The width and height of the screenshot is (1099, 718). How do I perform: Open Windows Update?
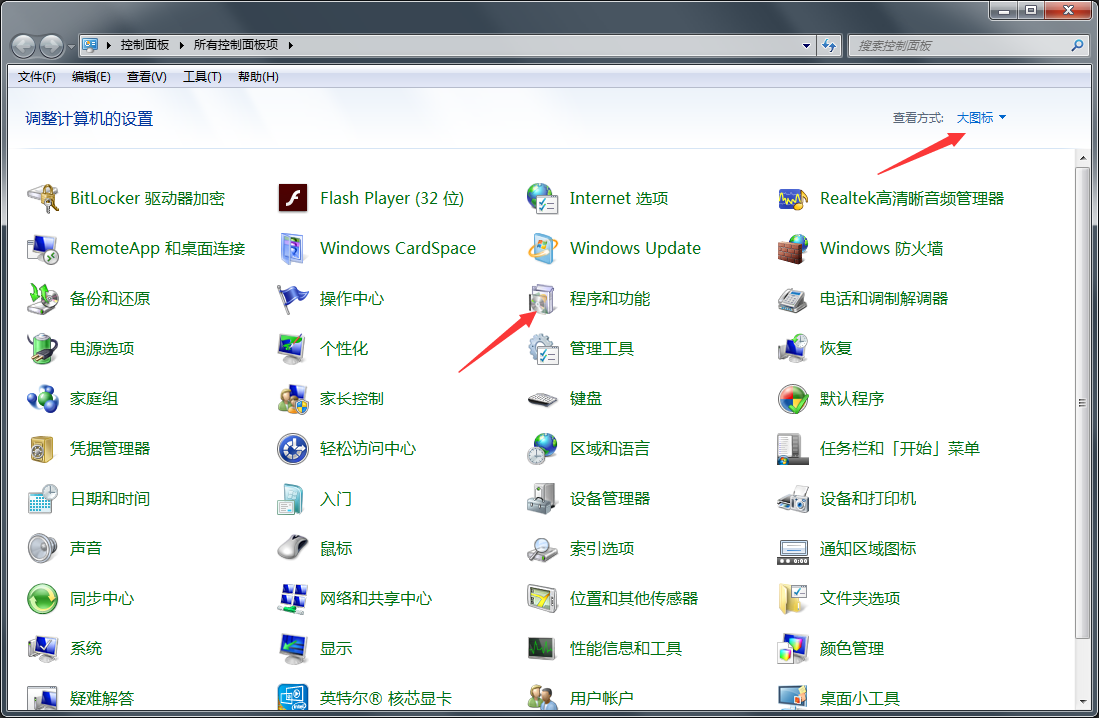(x=635, y=248)
